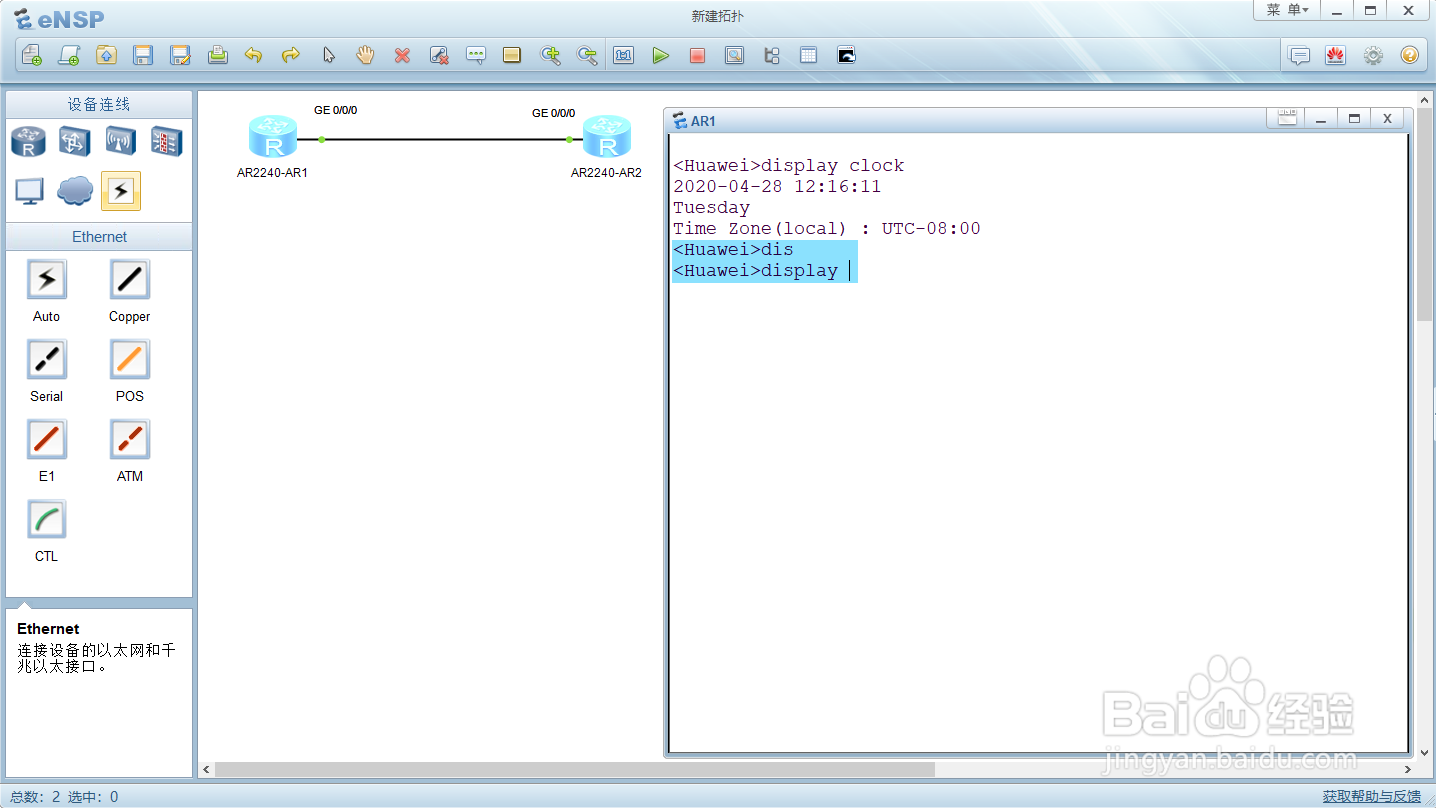The image size is (1436, 808).
Task: Open the 菜单 dropdown menu
Action: 1287,10
